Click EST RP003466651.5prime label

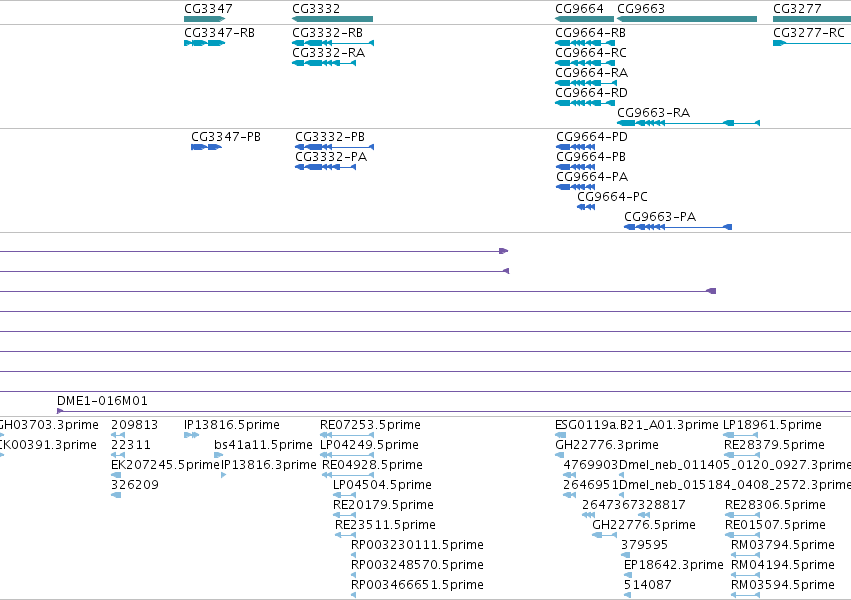coord(417,585)
